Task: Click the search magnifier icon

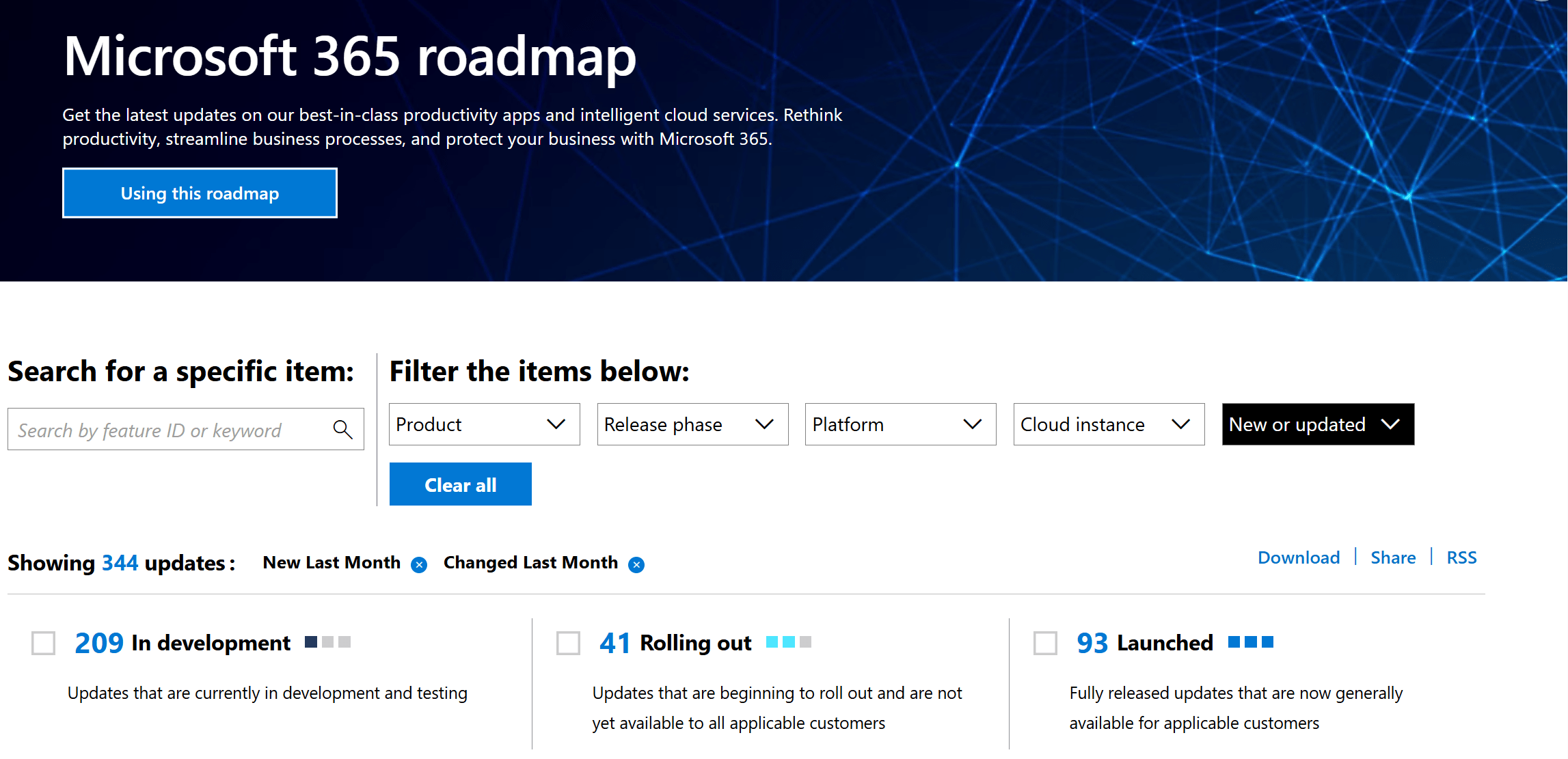Action: 342,430
